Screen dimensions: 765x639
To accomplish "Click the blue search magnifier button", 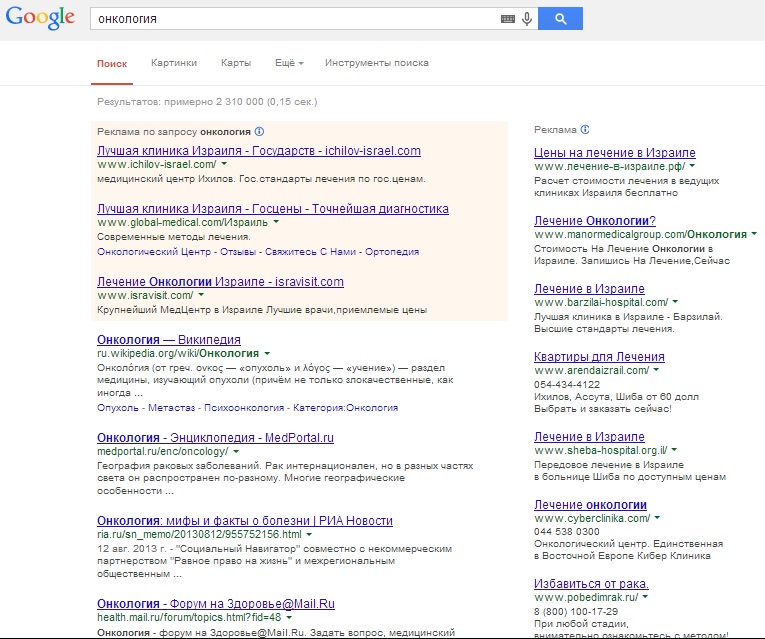I will [x=561, y=19].
